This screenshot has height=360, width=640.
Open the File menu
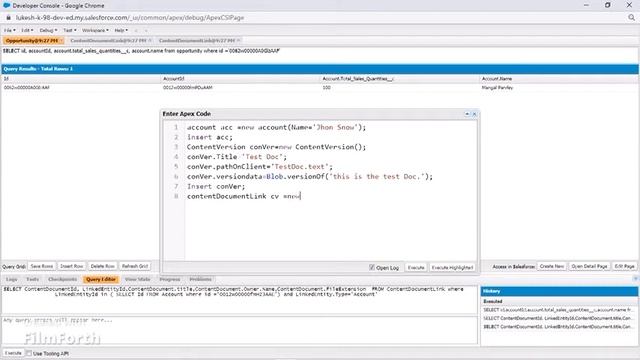click(x=10, y=30)
